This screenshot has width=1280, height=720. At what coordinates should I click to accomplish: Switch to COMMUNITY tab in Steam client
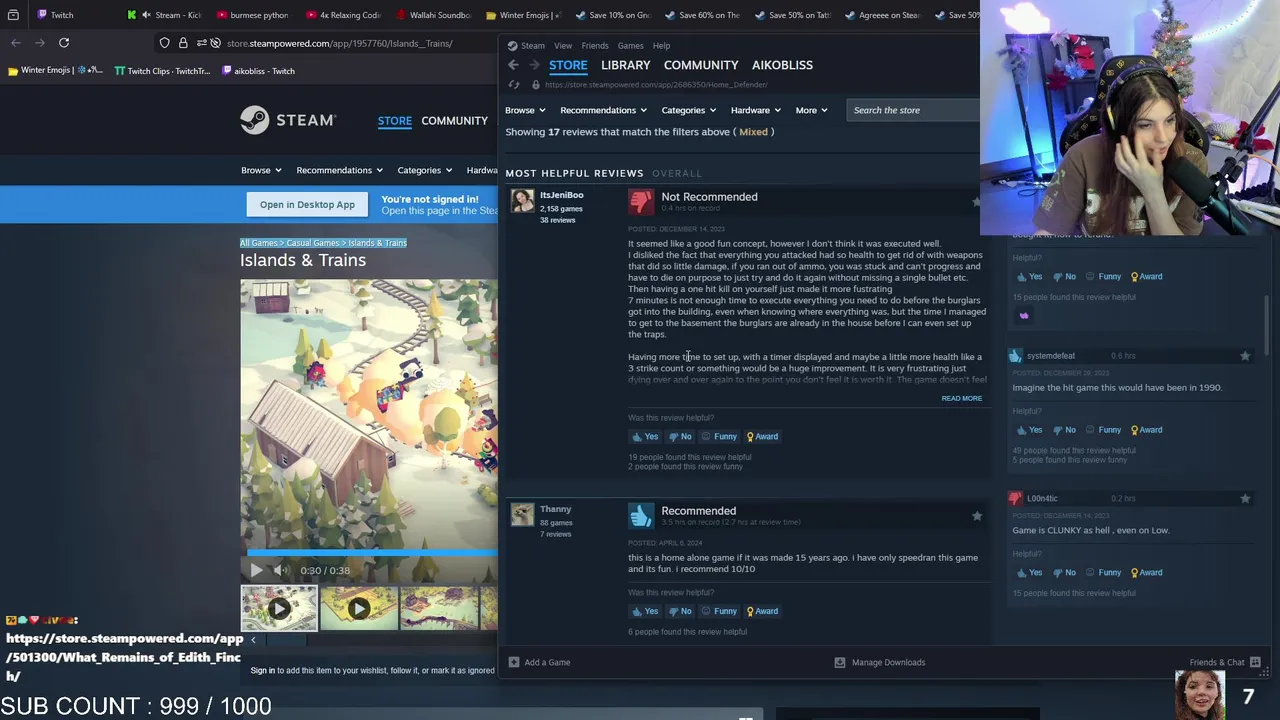pyautogui.click(x=701, y=65)
